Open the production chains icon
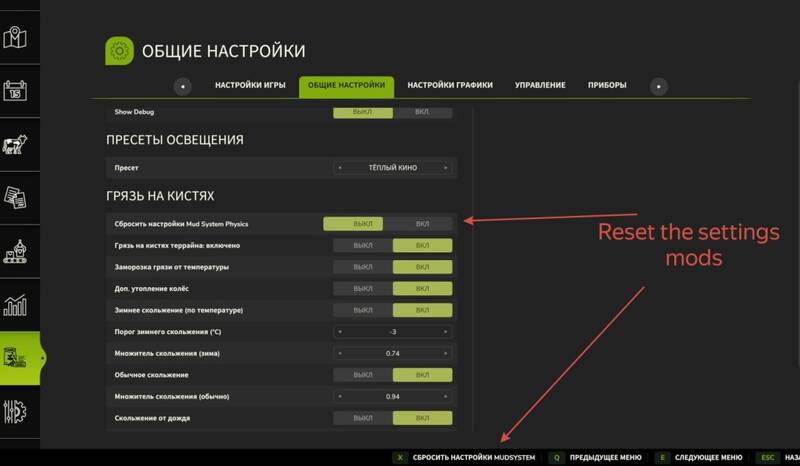 click(x=14, y=250)
